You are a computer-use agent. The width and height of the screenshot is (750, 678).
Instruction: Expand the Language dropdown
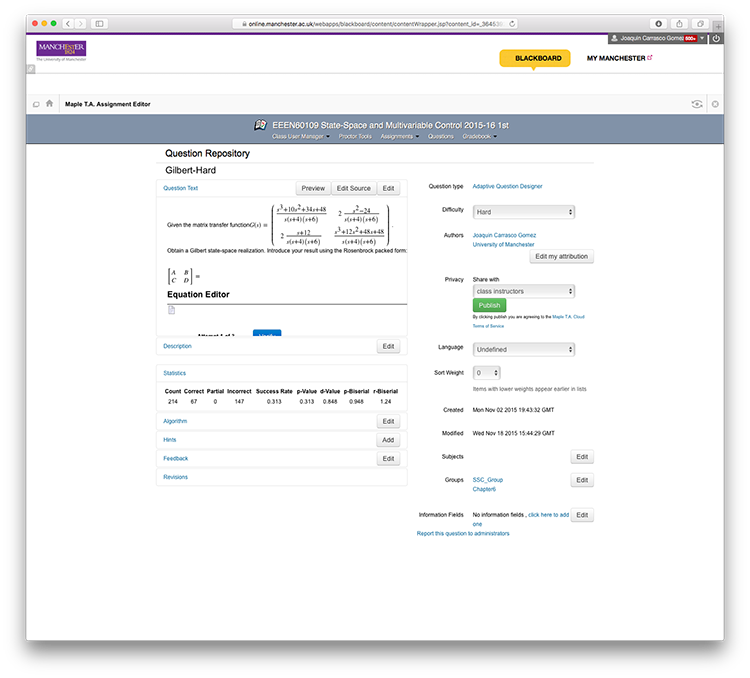click(524, 349)
